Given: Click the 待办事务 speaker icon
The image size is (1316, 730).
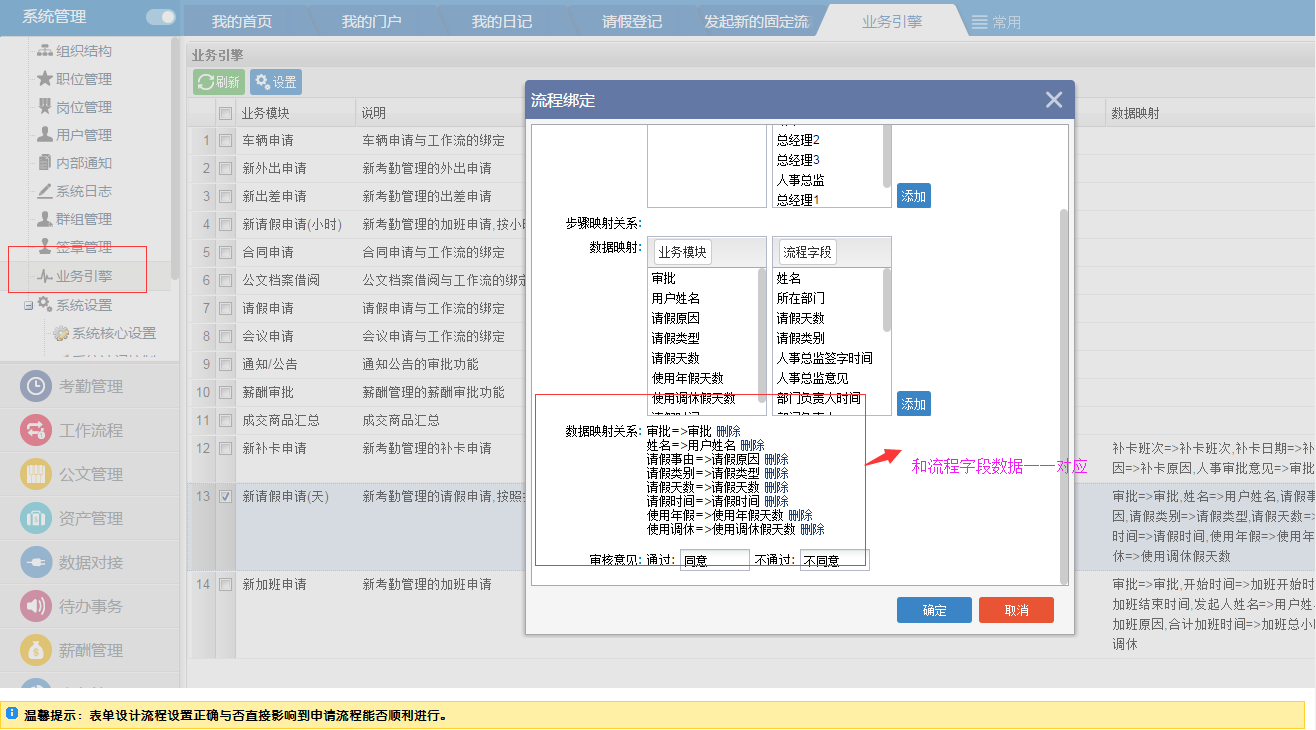Looking at the screenshot, I should point(36,607).
